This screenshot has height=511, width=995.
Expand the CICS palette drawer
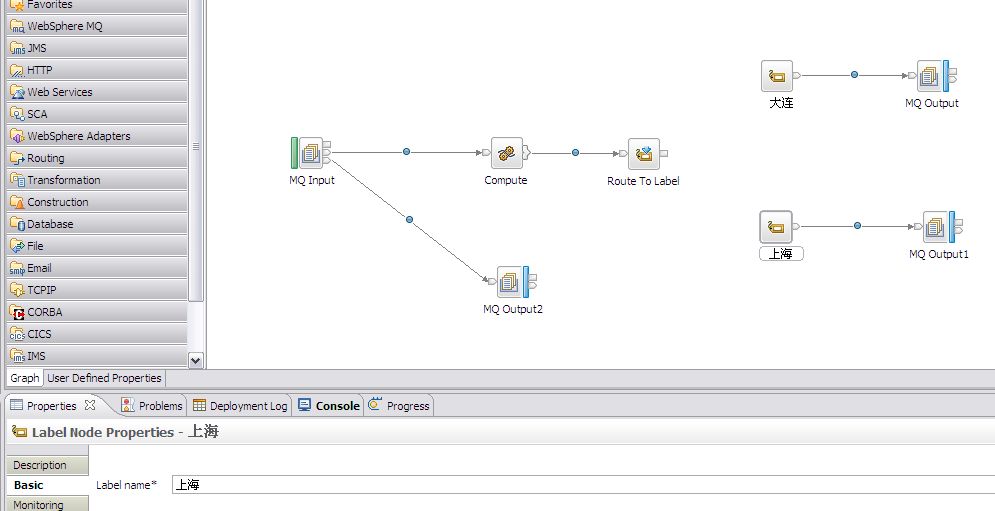pyautogui.click(x=96, y=334)
